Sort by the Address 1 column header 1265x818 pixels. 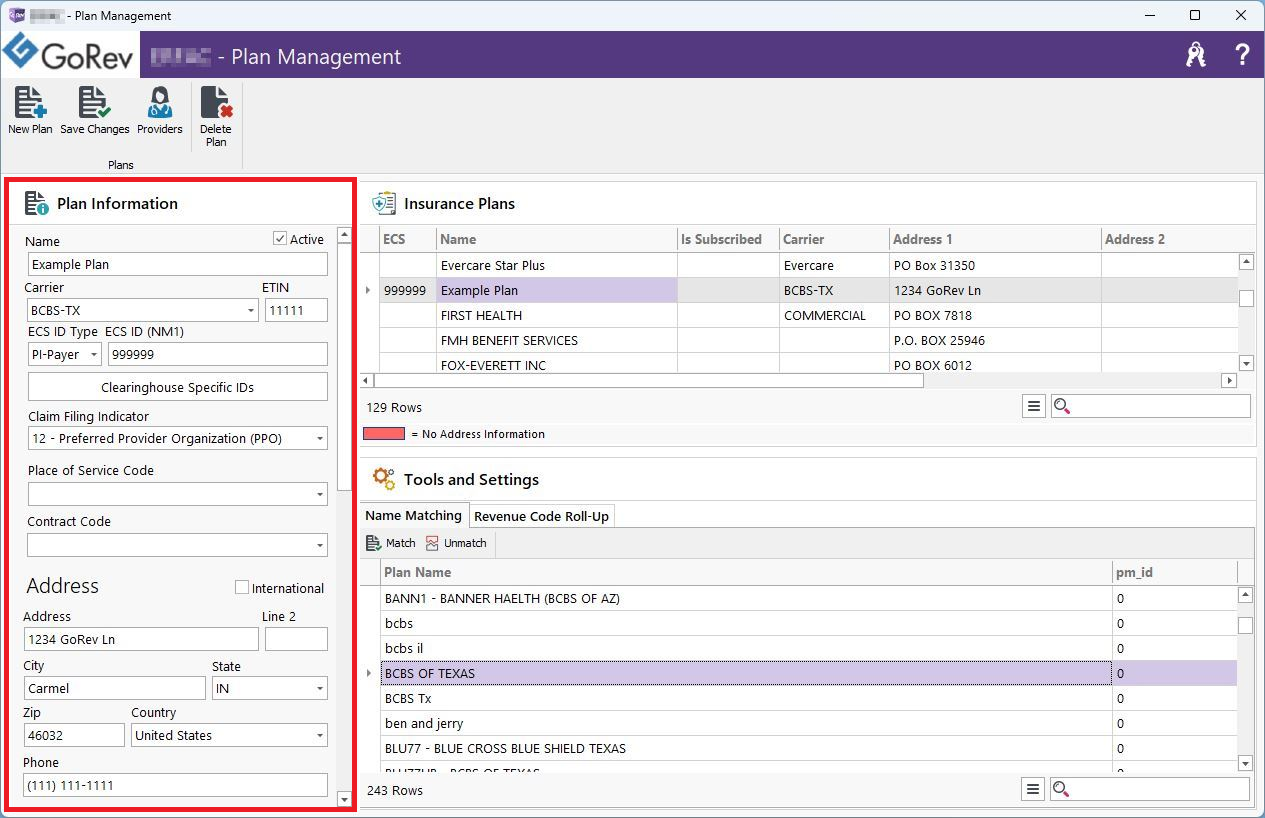tap(995, 239)
